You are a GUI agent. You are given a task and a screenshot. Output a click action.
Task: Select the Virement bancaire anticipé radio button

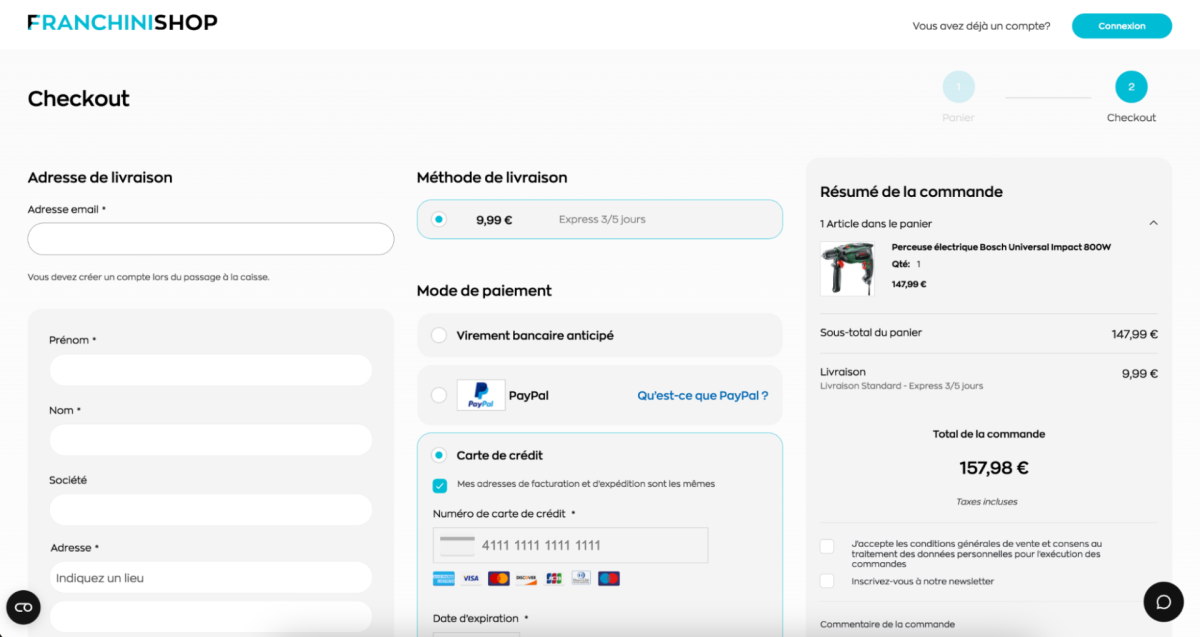pos(439,335)
